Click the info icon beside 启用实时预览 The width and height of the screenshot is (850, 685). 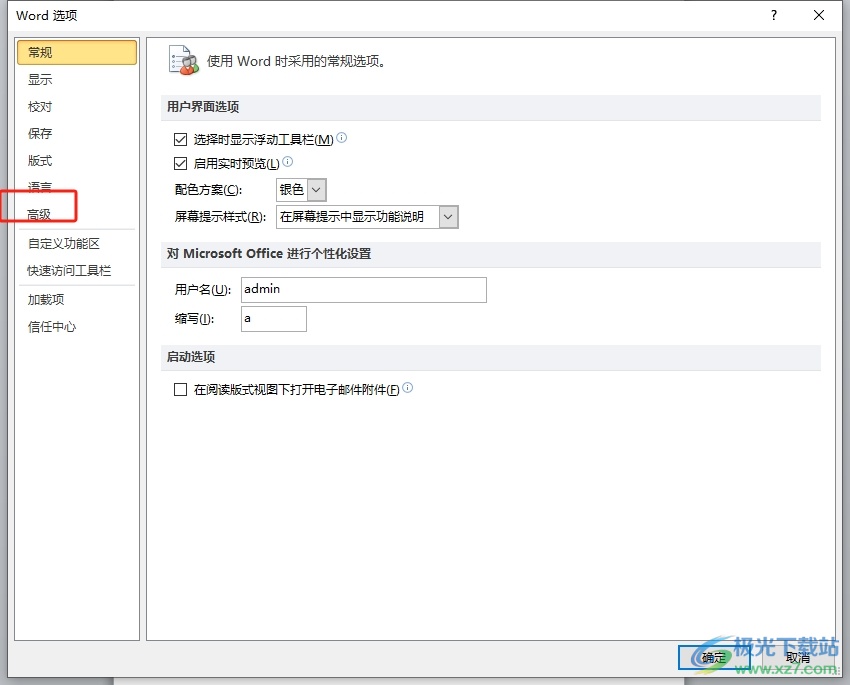coord(288,161)
